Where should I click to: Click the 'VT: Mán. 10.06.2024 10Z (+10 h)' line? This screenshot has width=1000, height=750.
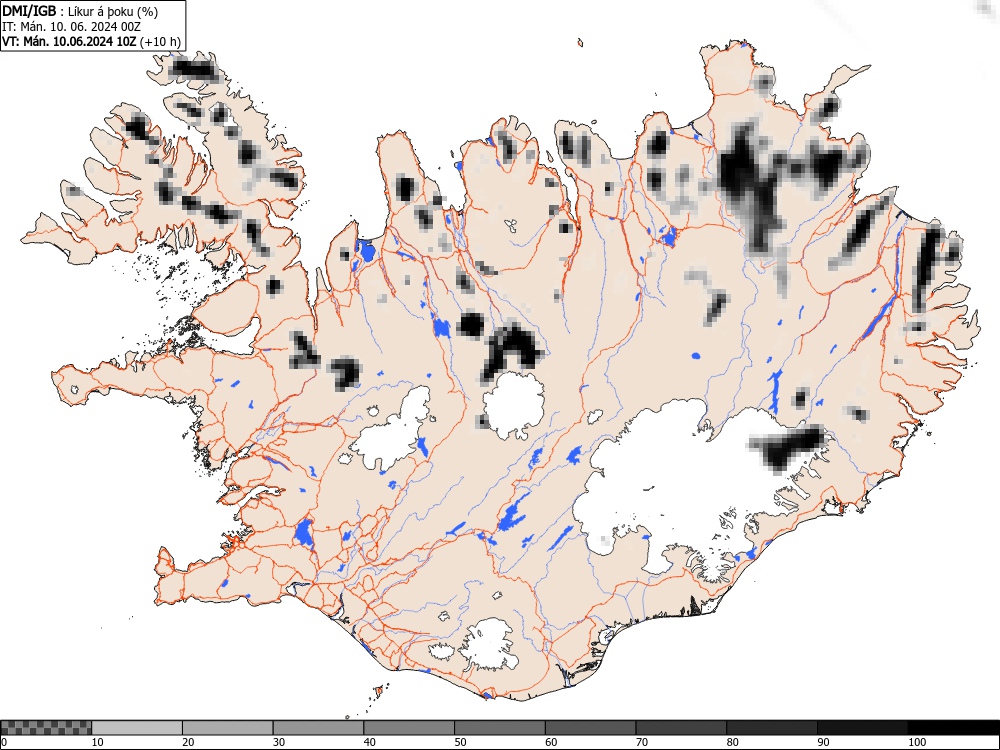pyautogui.click(x=91, y=42)
